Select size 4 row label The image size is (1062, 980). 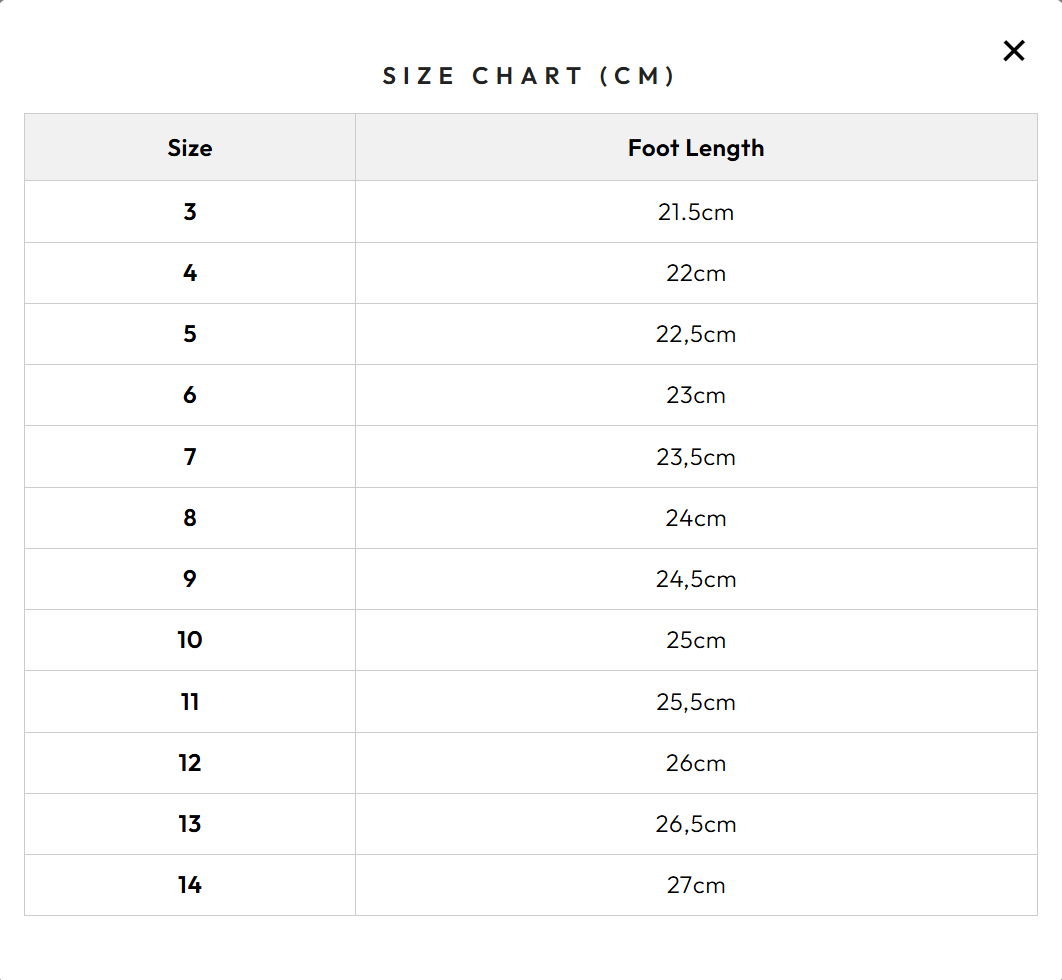pyautogui.click(x=190, y=273)
